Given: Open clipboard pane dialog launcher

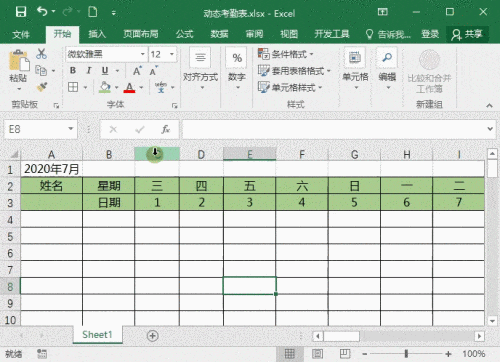Looking at the screenshot, I should tap(56, 106).
